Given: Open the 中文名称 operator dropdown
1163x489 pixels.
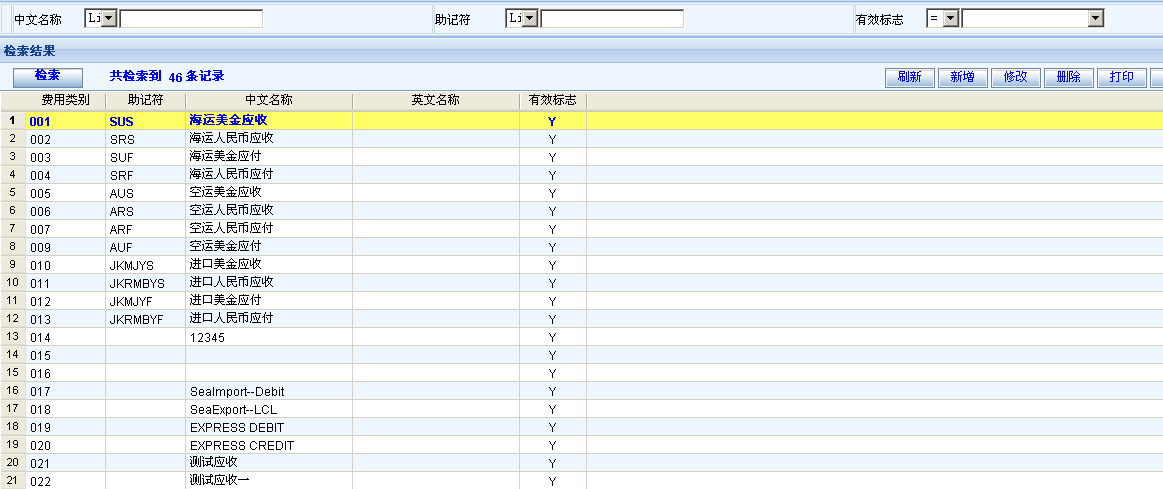Looking at the screenshot, I should pos(108,19).
